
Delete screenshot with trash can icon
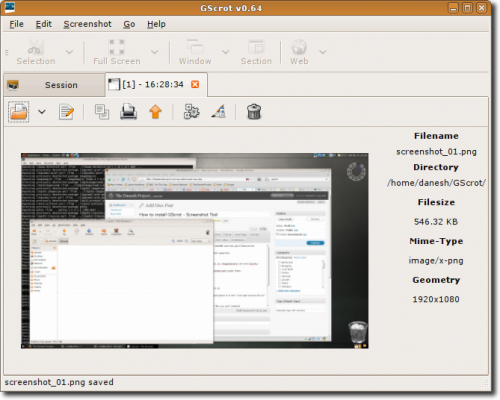pos(254,112)
